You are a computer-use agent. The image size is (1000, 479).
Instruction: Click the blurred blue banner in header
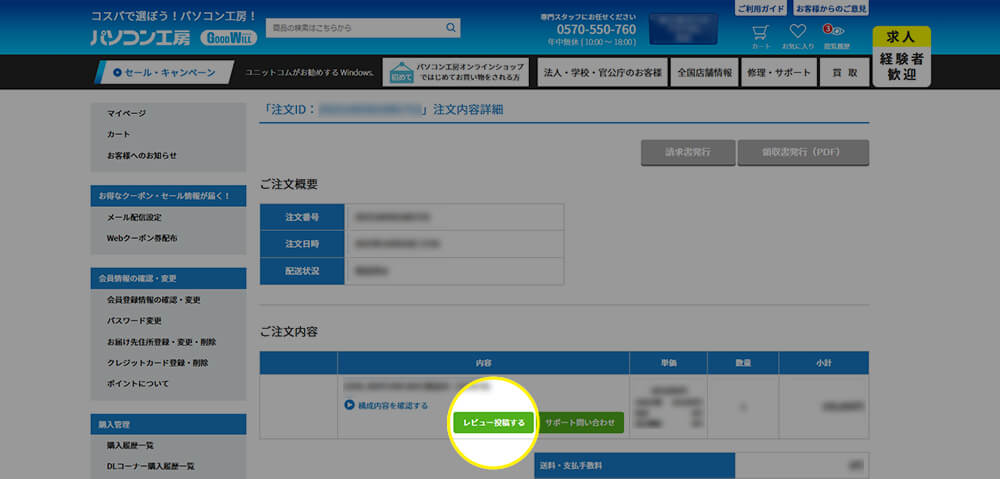tap(684, 29)
